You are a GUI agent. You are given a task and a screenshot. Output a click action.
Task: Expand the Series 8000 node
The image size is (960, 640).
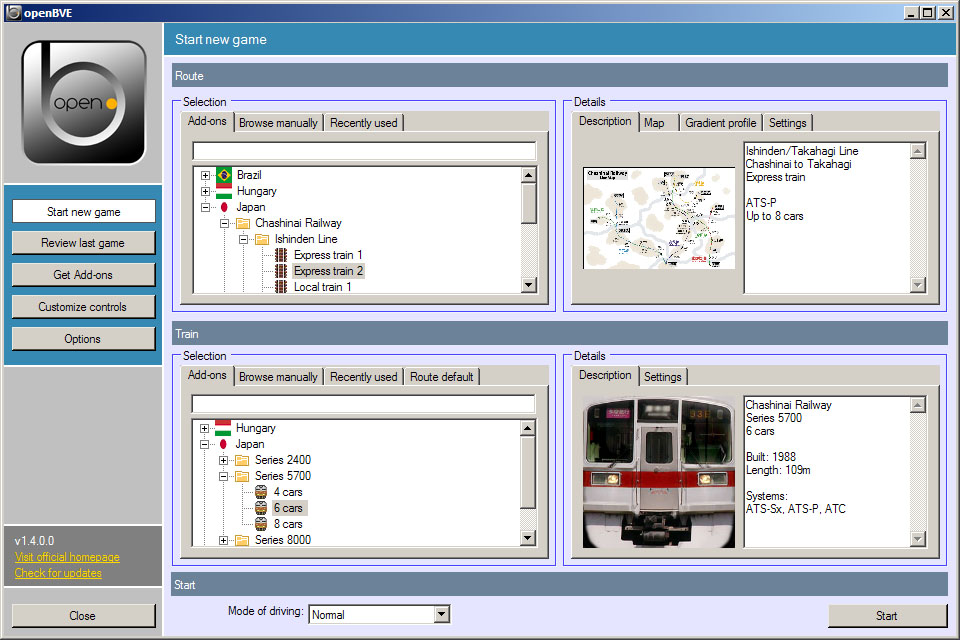pos(223,540)
